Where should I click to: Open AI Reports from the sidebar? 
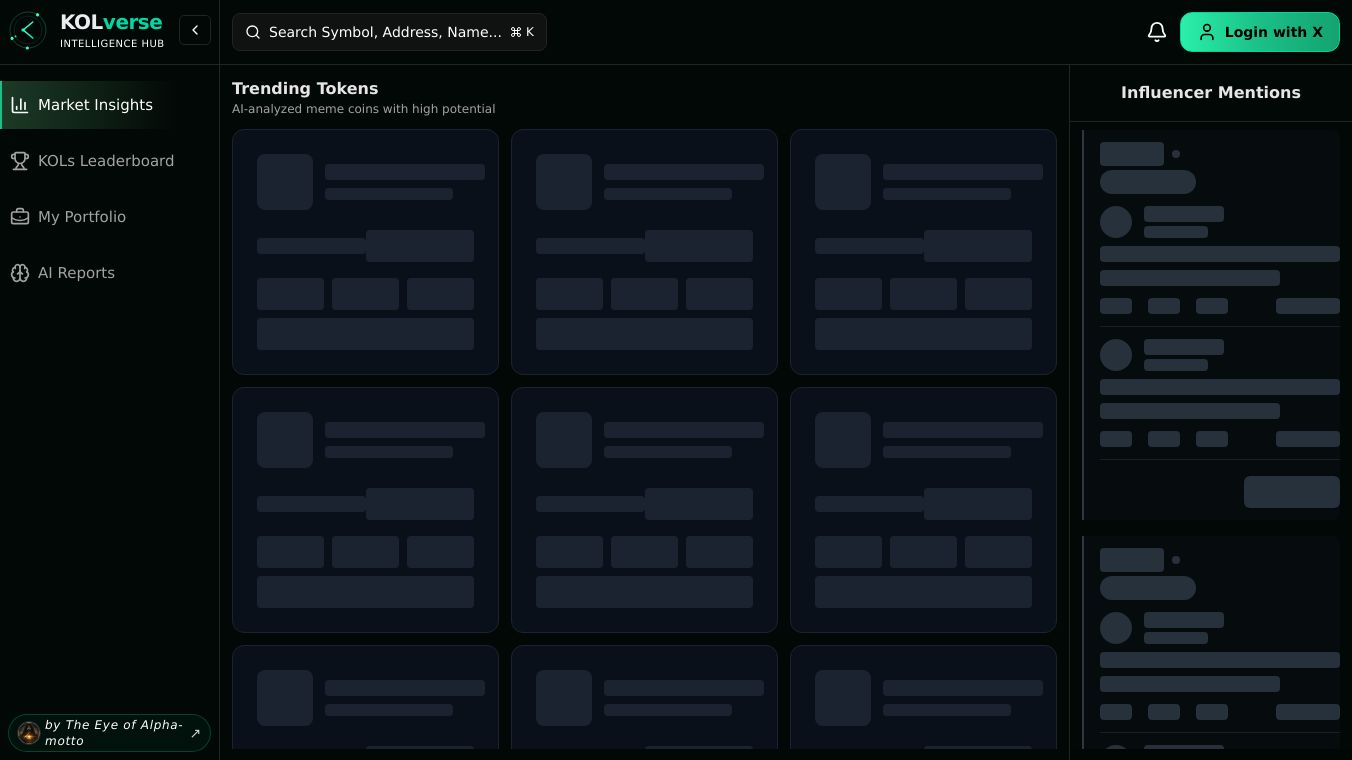(109, 273)
